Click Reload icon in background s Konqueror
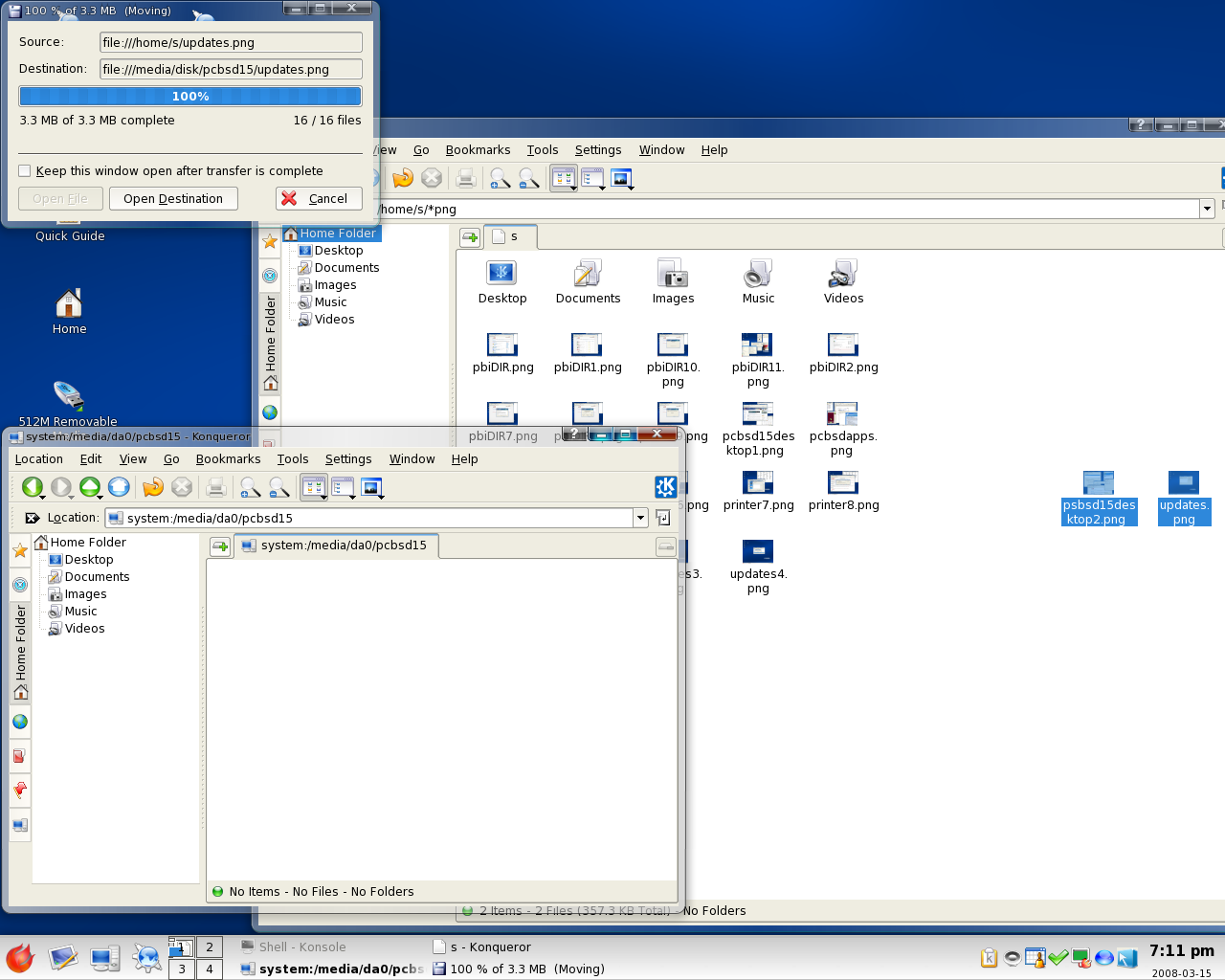The image size is (1225, 980). [403, 178]
